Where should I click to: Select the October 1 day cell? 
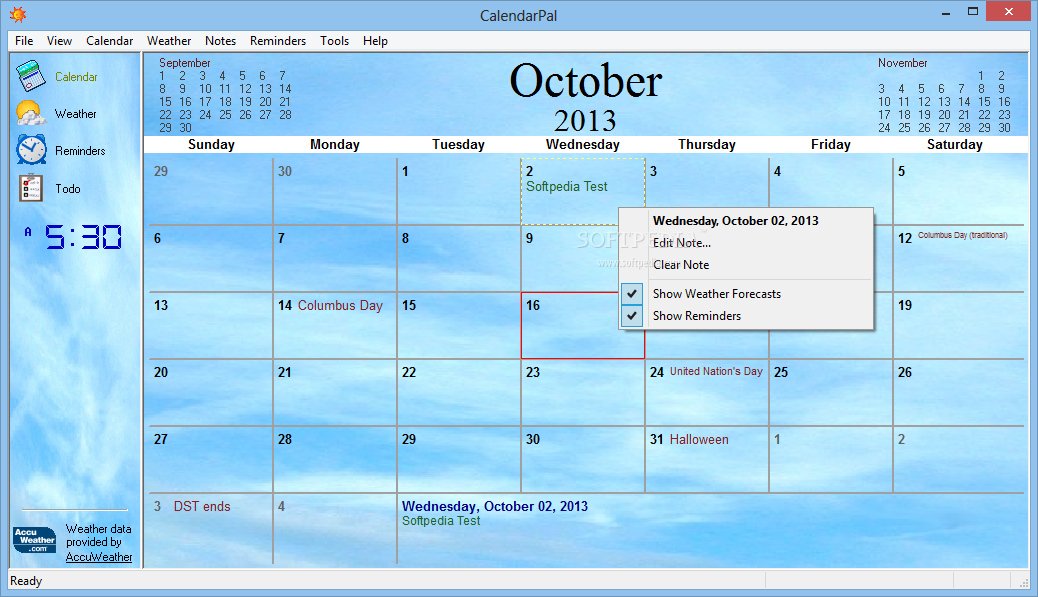[459, 191]
